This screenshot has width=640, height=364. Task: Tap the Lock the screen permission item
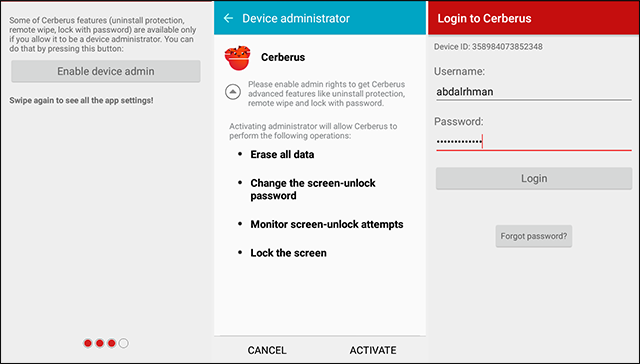coord(288,253)
